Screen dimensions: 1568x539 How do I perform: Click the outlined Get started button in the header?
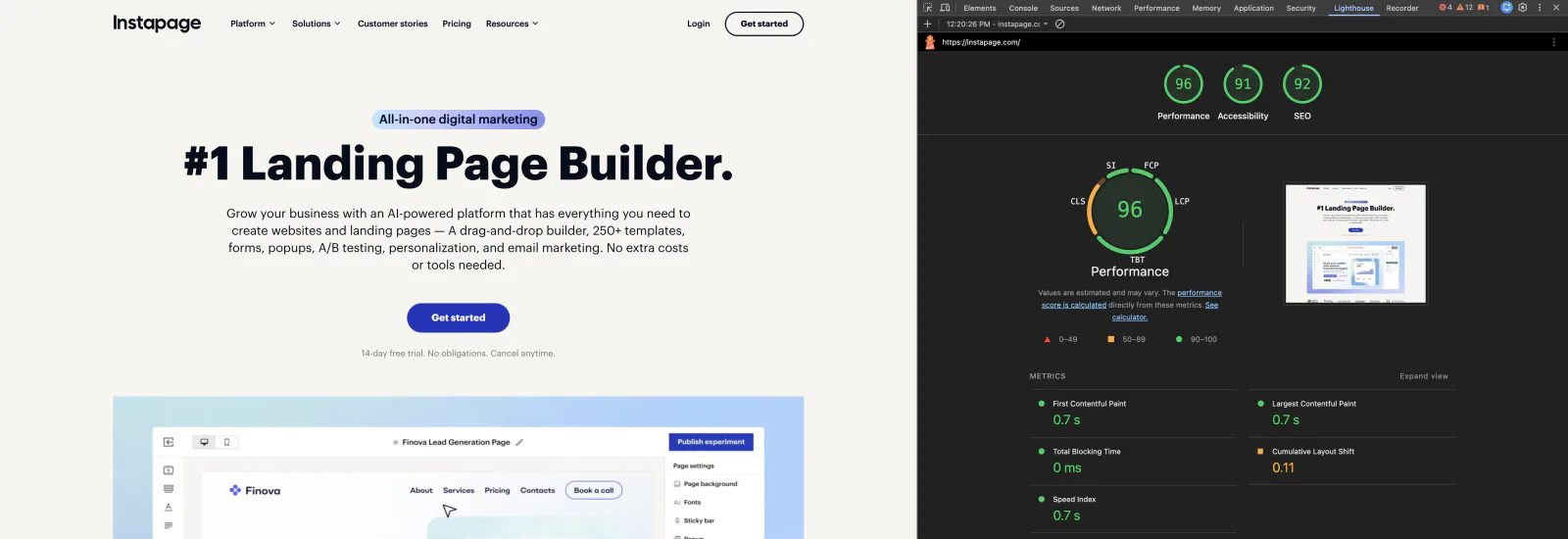click(764, 24)
